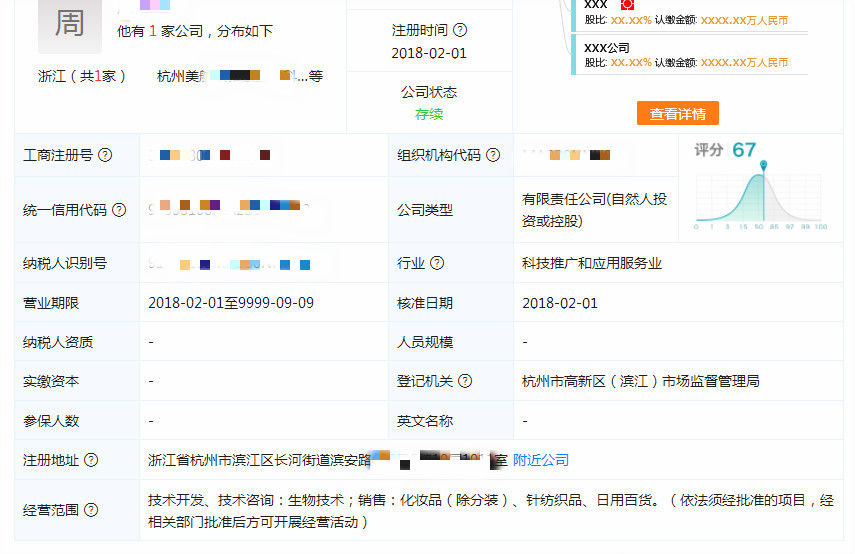
Task: Click help icon beside 行业
Action: coord(437,263)
